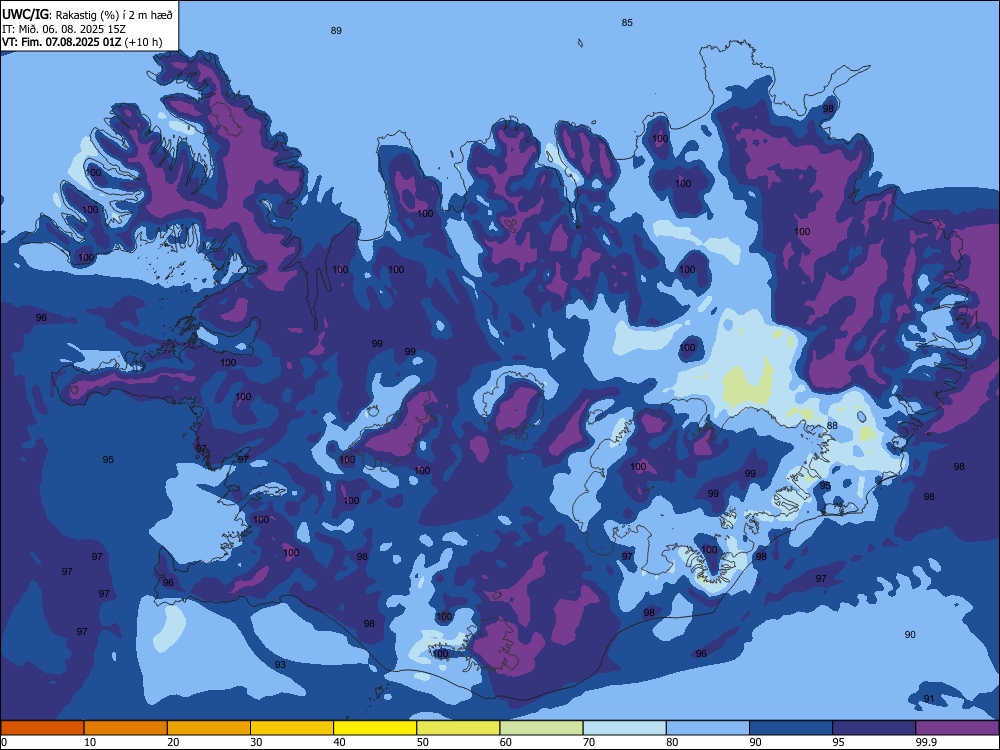Click the 'IT: Mið. 06. 08. 2025 15Z' line

point(64,29)
